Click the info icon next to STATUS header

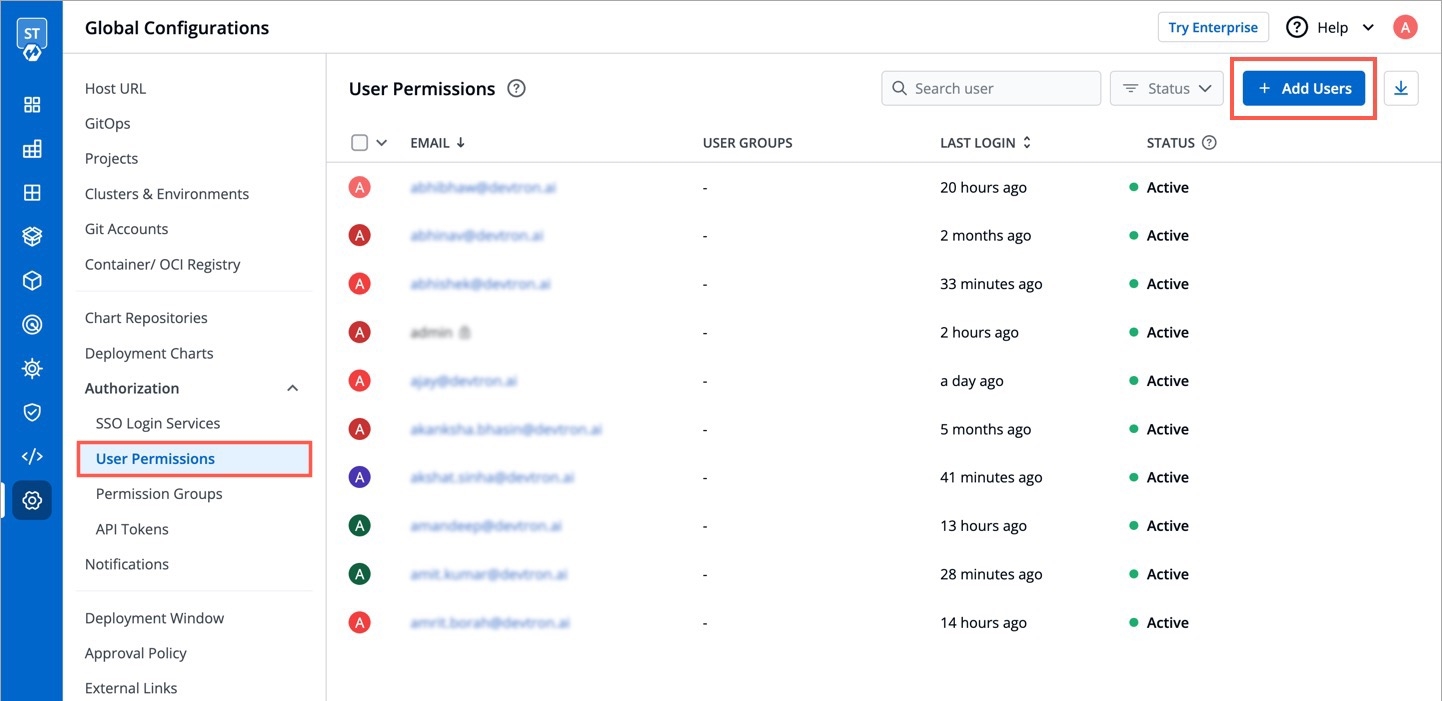tap(1209, 143)
